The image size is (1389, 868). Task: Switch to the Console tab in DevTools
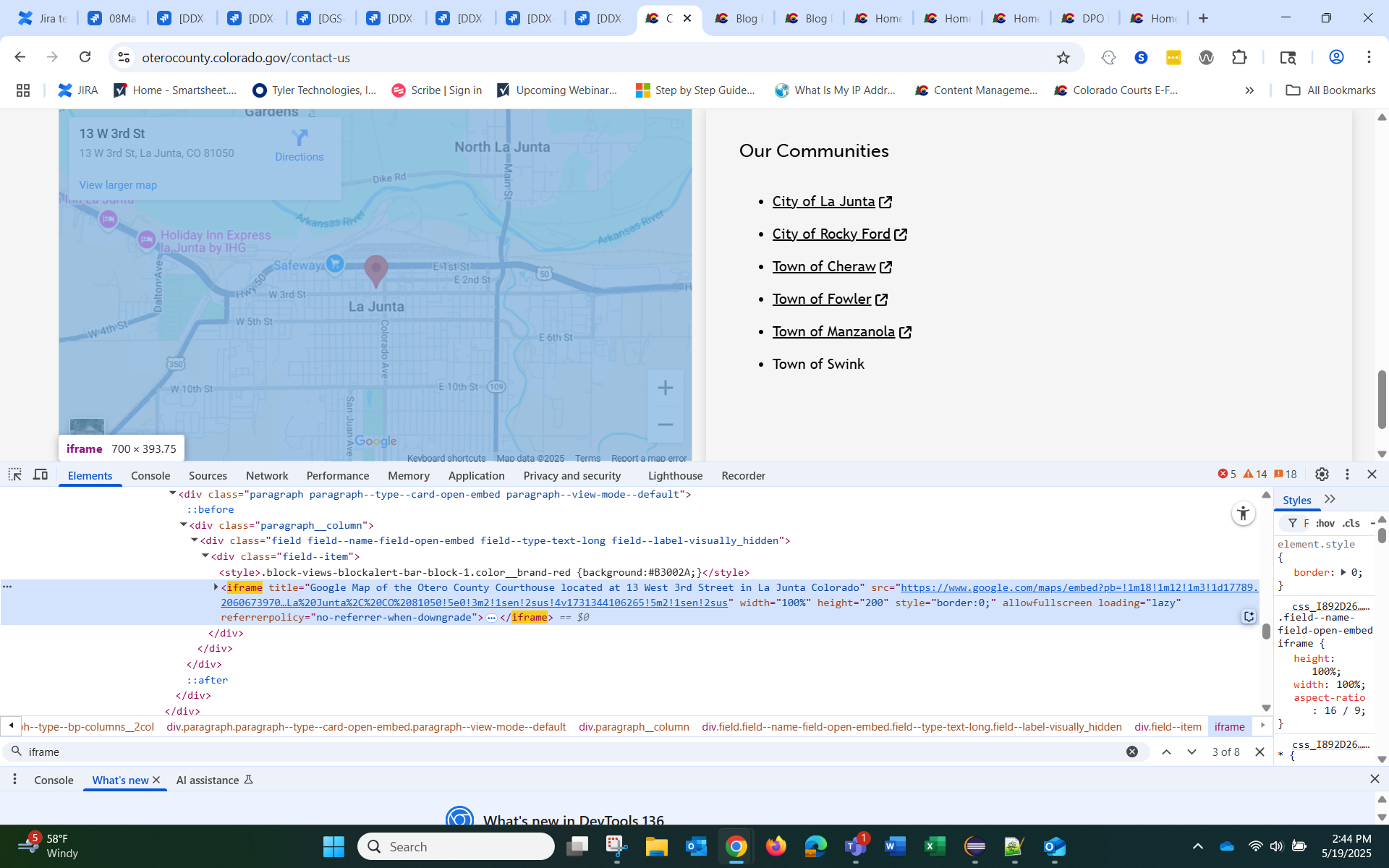tap(150, 475)
